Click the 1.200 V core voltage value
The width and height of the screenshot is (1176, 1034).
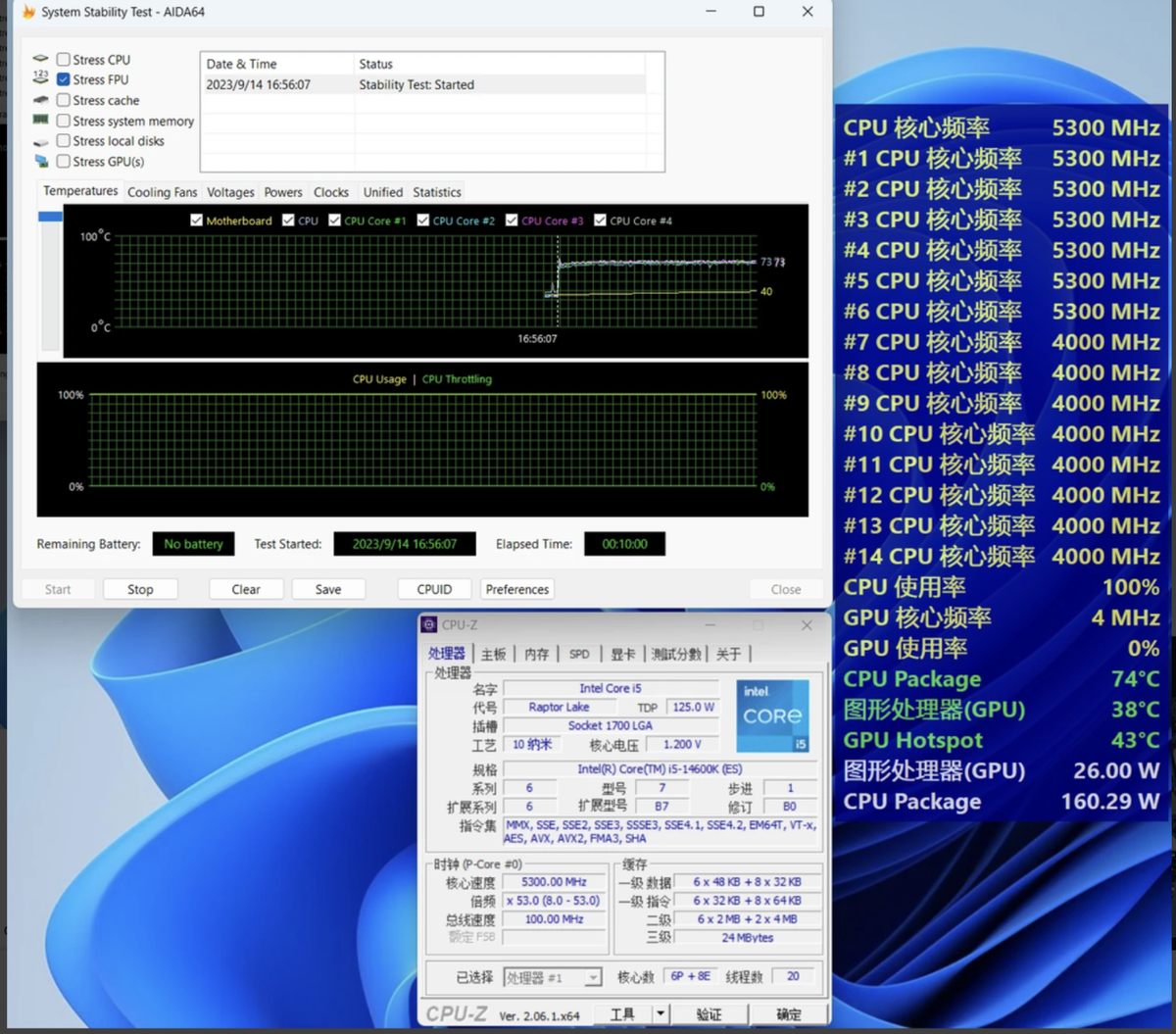(x=682, y=745)
